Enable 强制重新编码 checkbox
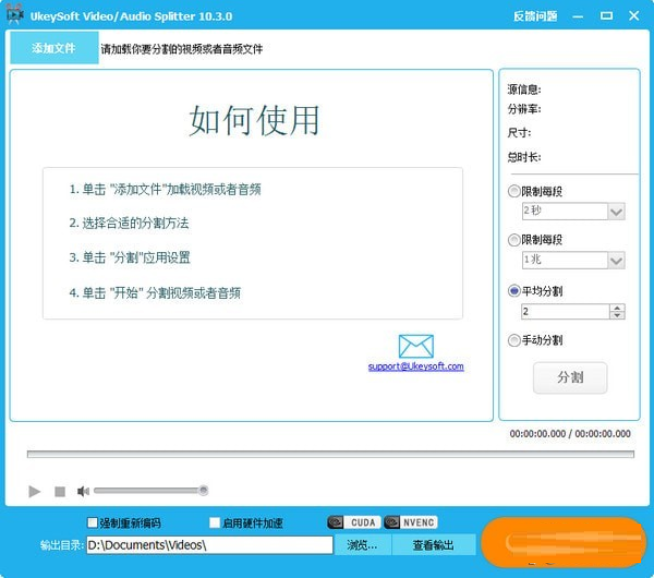 tap(92, 522)
